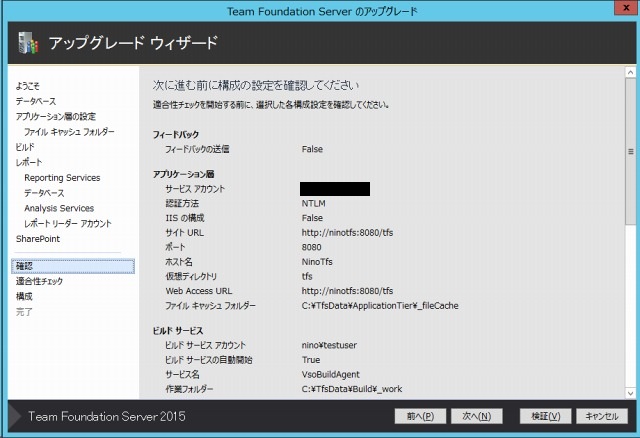
Task: Click service name value VsoBuildAgent
Action: tap(331, 374)
